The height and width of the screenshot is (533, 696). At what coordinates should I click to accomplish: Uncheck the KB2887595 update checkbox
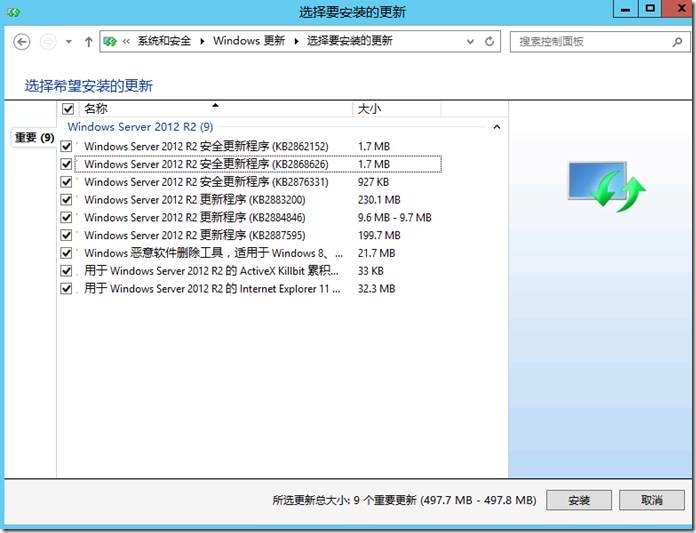click(66, 235)
